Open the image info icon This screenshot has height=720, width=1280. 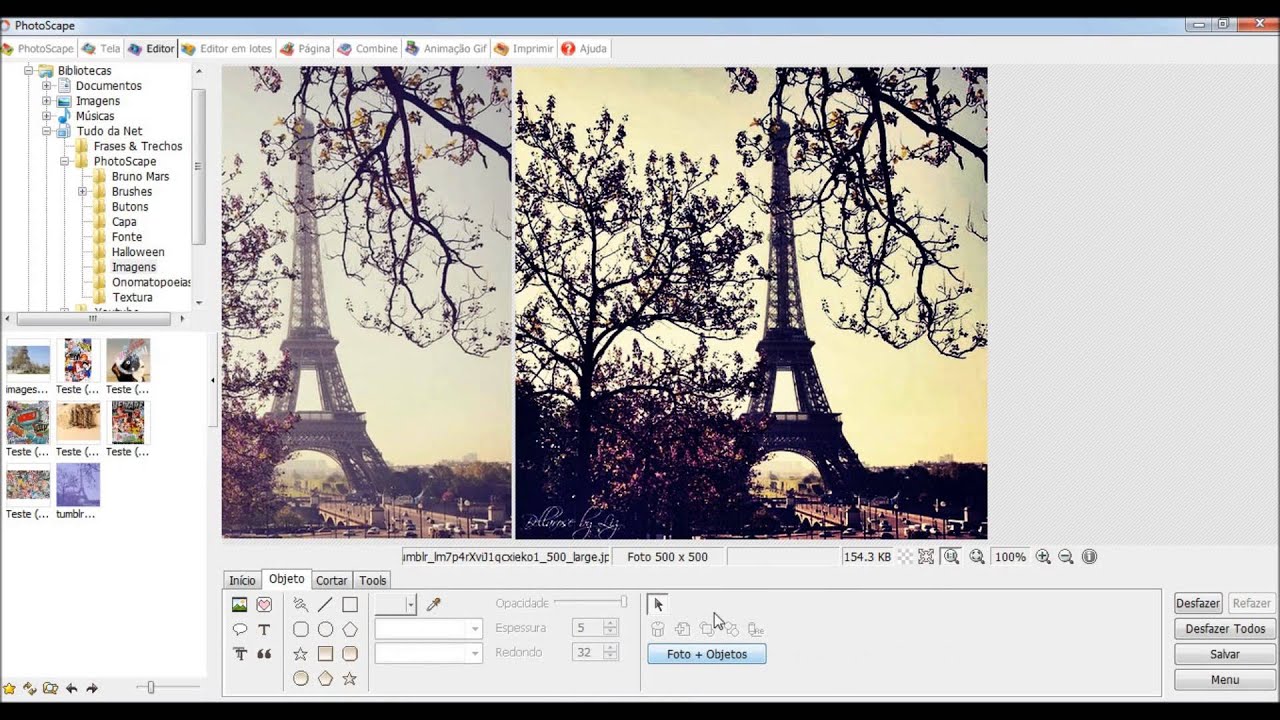click(x=1090, y=557)
